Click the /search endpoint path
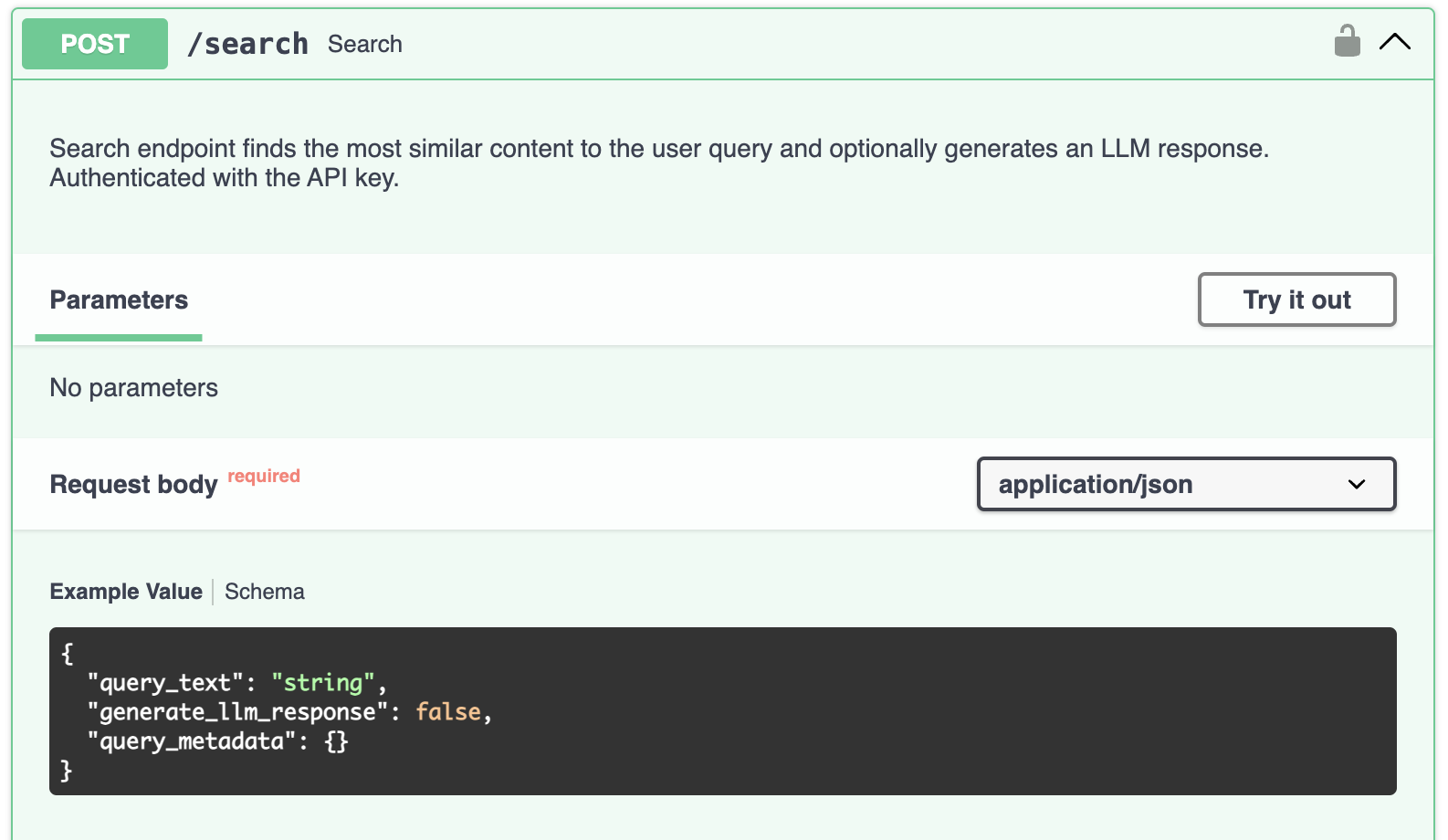Screen dimensions: 1448x840 tap(247, 44)
